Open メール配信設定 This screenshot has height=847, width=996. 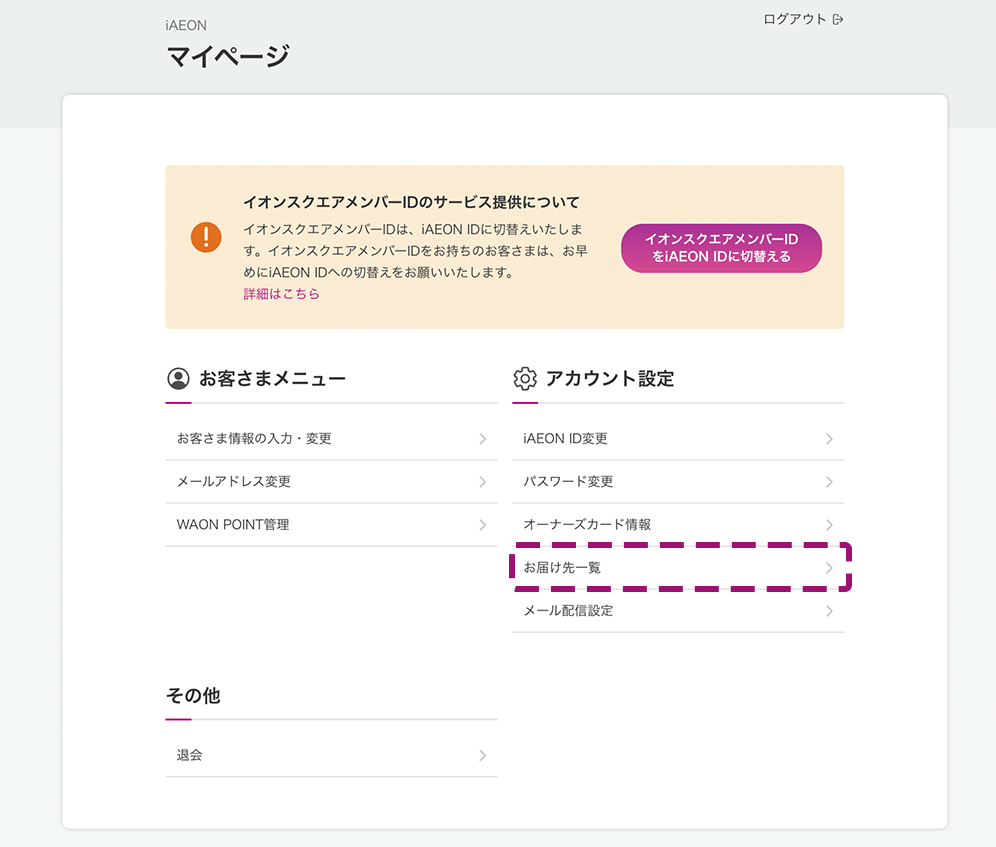coord(678,611)
